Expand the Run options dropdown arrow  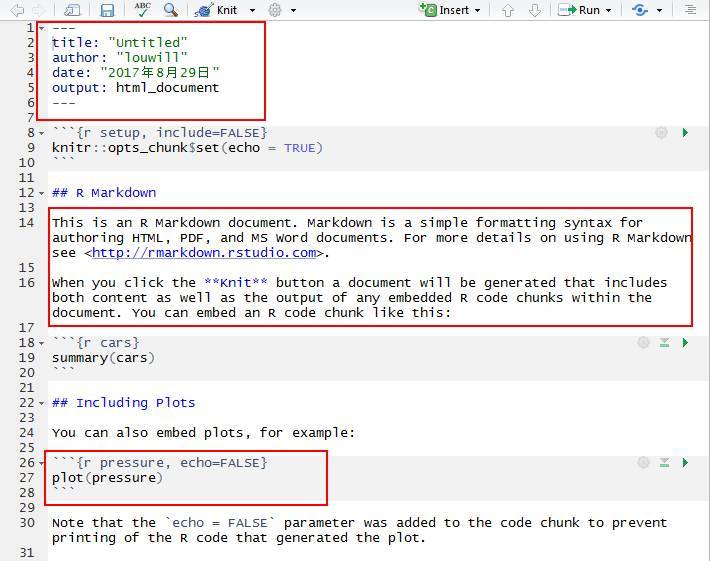point(608,10)
